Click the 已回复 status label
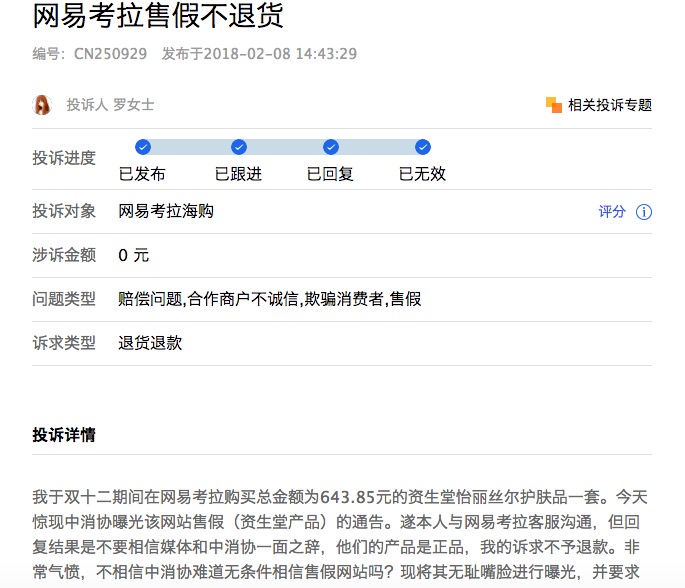This screenshot has width=685, height=588. tap(330, 174)
